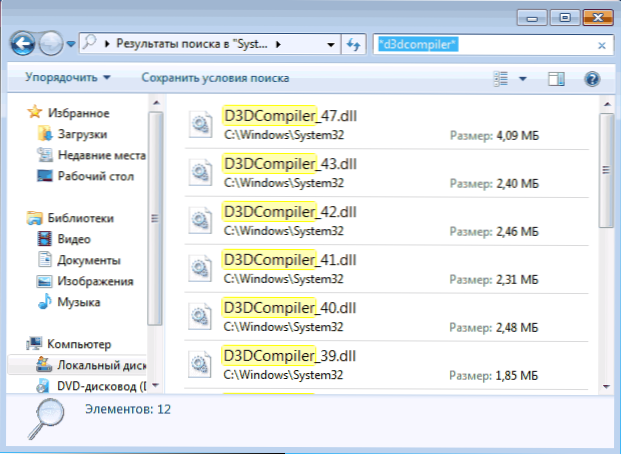Viewport: 621px width, 454px height.
Task: Click the size value 1,85 МБ
Action: 517,376
